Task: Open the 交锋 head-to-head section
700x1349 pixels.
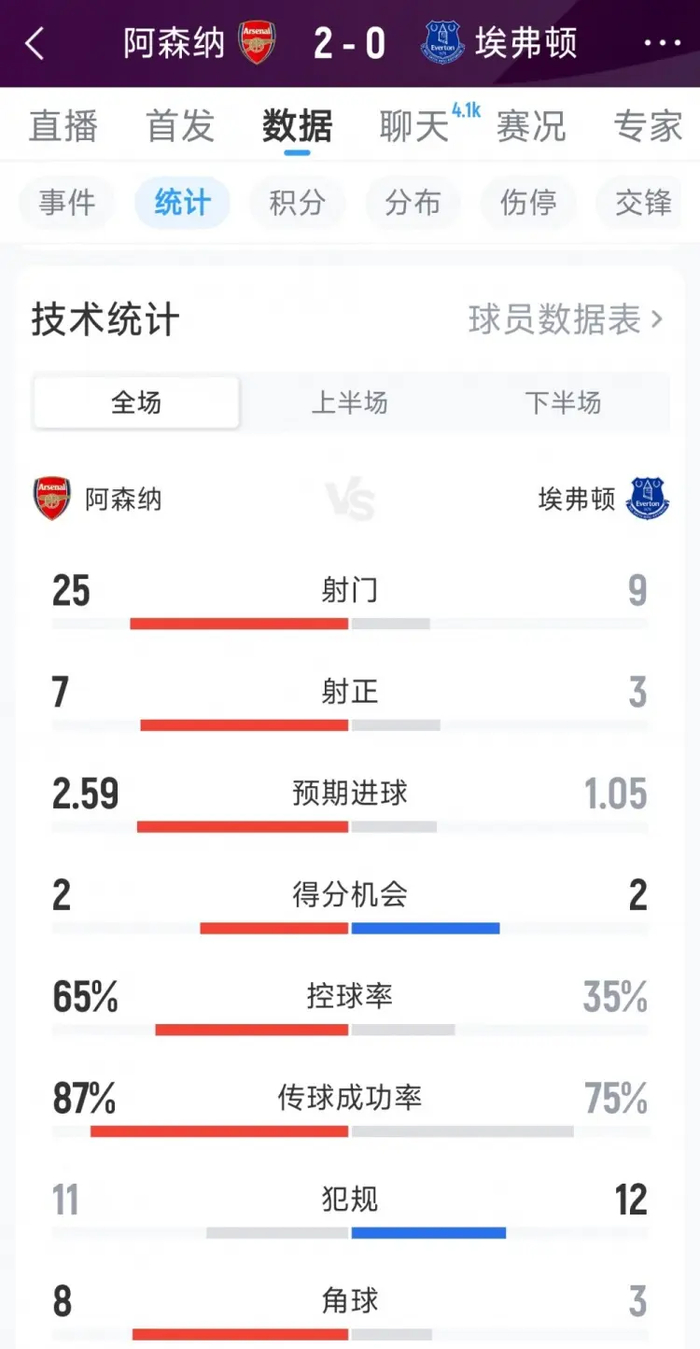Action: pos(644,203)
